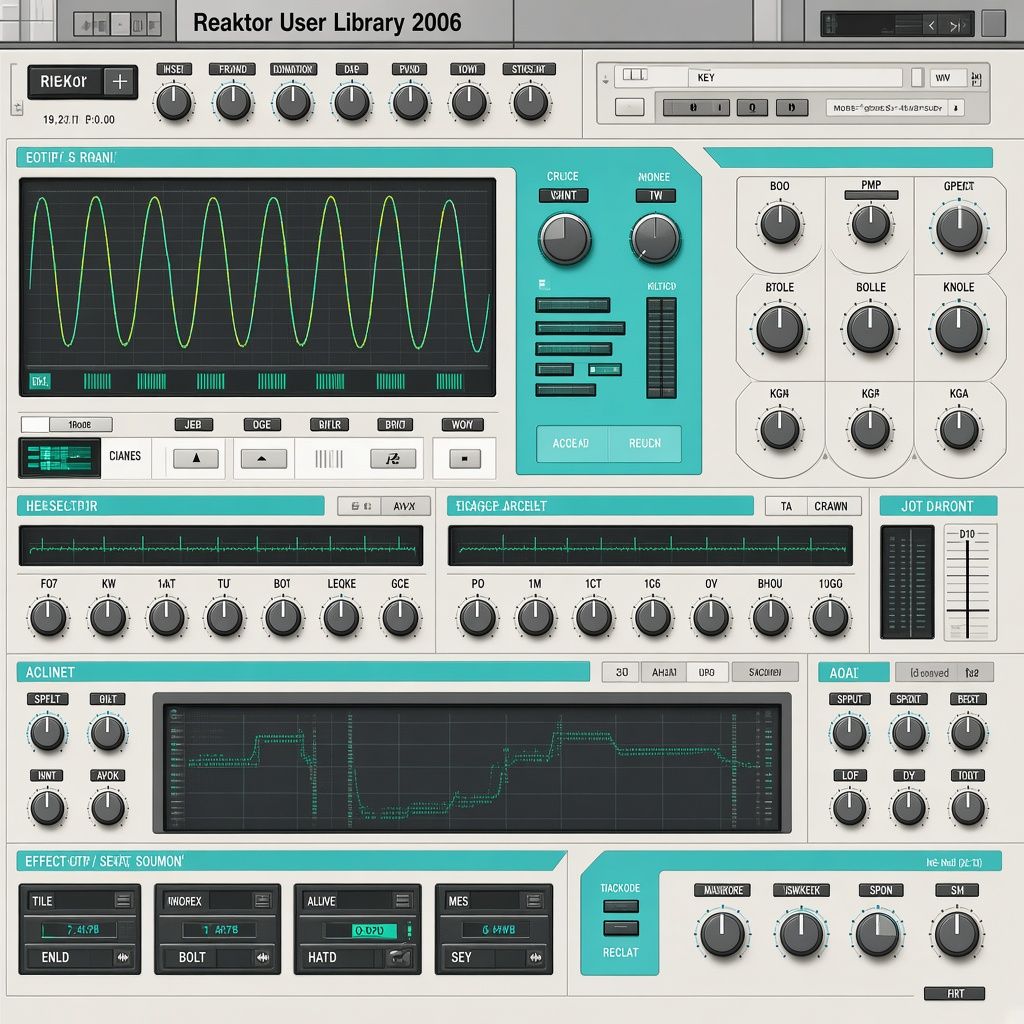Viewport: 1024px width, 1024px height.
Task: Toggle the blank button left of the 0 I buttons
Action: pyautogui.click(x=630, y=108)
